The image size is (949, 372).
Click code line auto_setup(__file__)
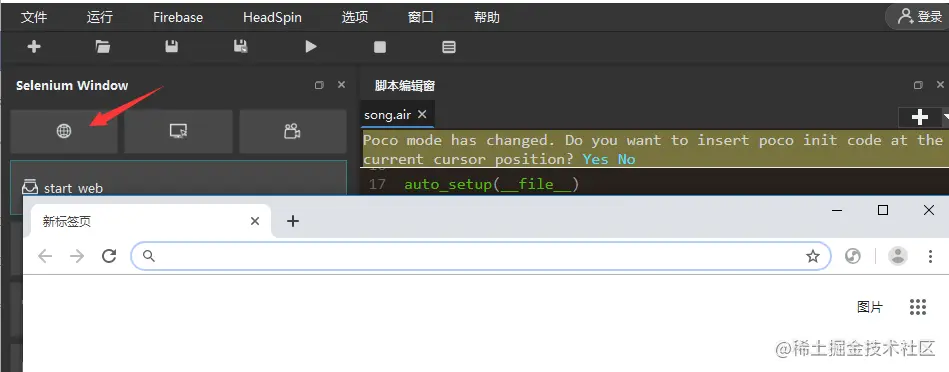[491, 184]
